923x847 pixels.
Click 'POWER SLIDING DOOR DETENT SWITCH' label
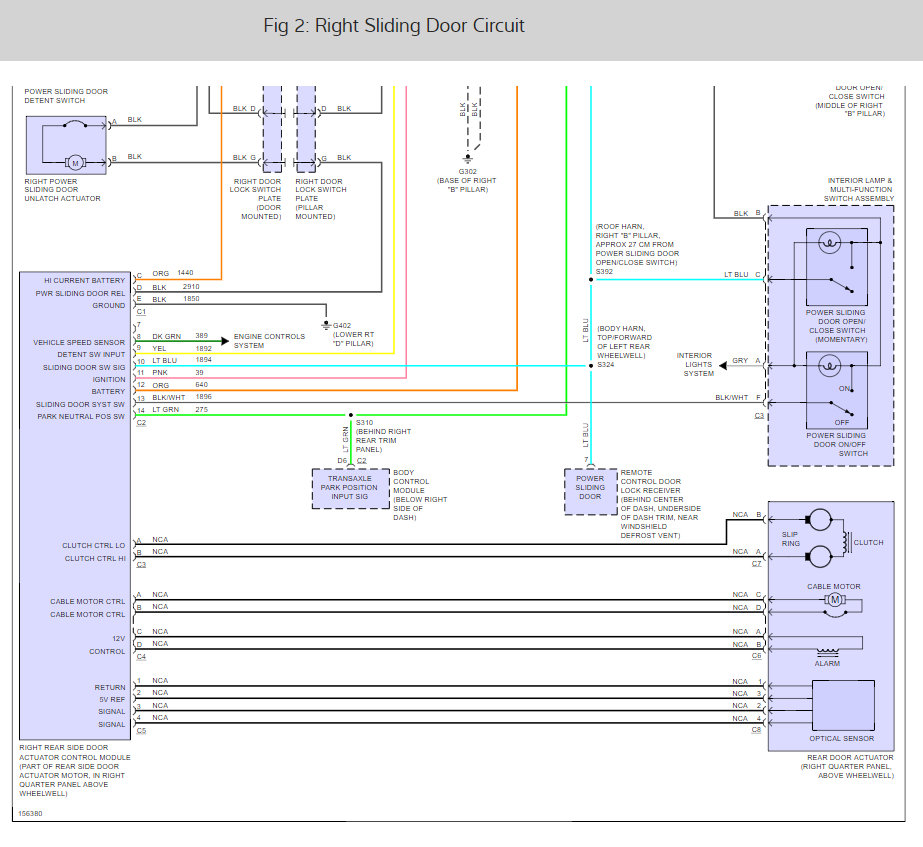point(66,96)
